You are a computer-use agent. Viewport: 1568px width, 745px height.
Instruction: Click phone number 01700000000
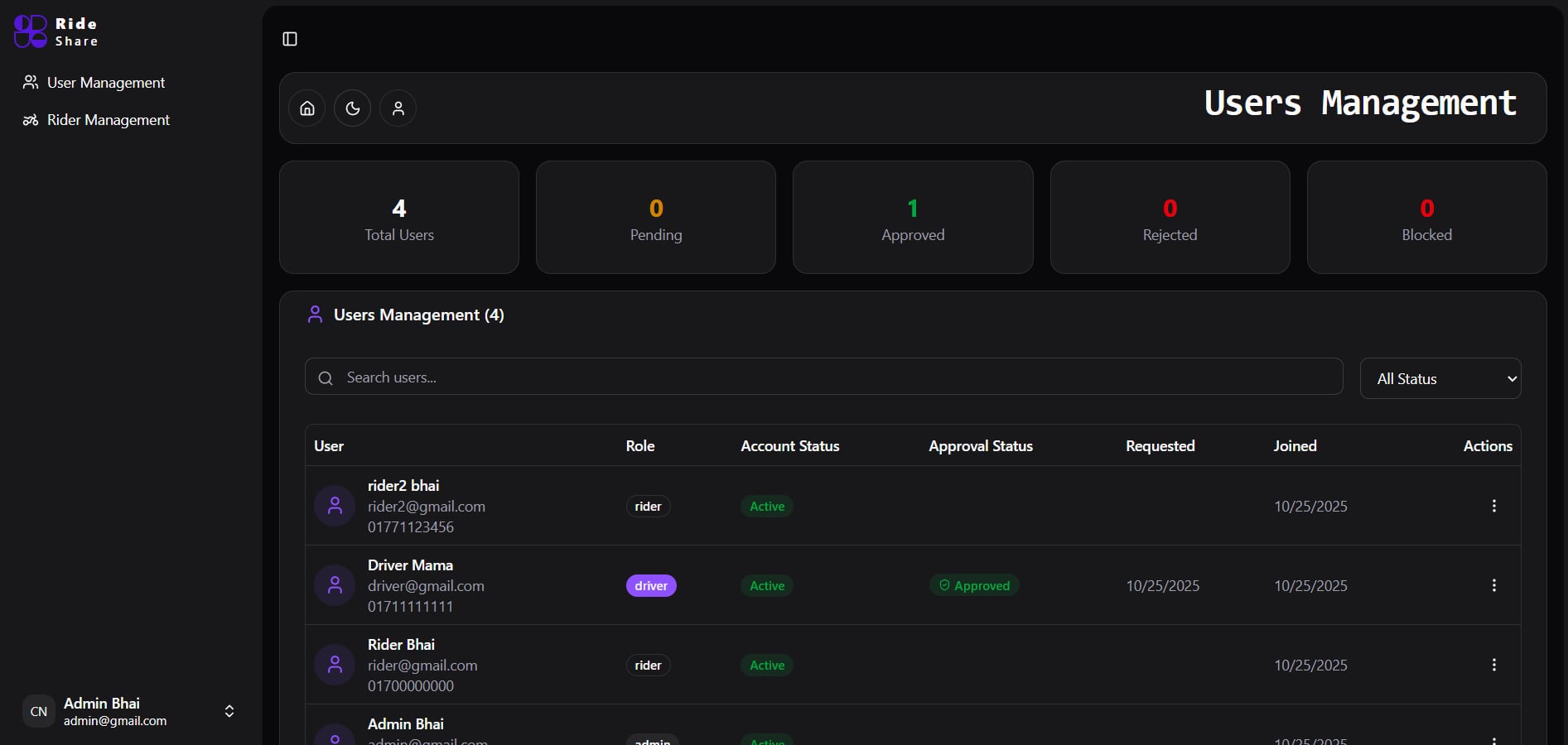point(411,686)
